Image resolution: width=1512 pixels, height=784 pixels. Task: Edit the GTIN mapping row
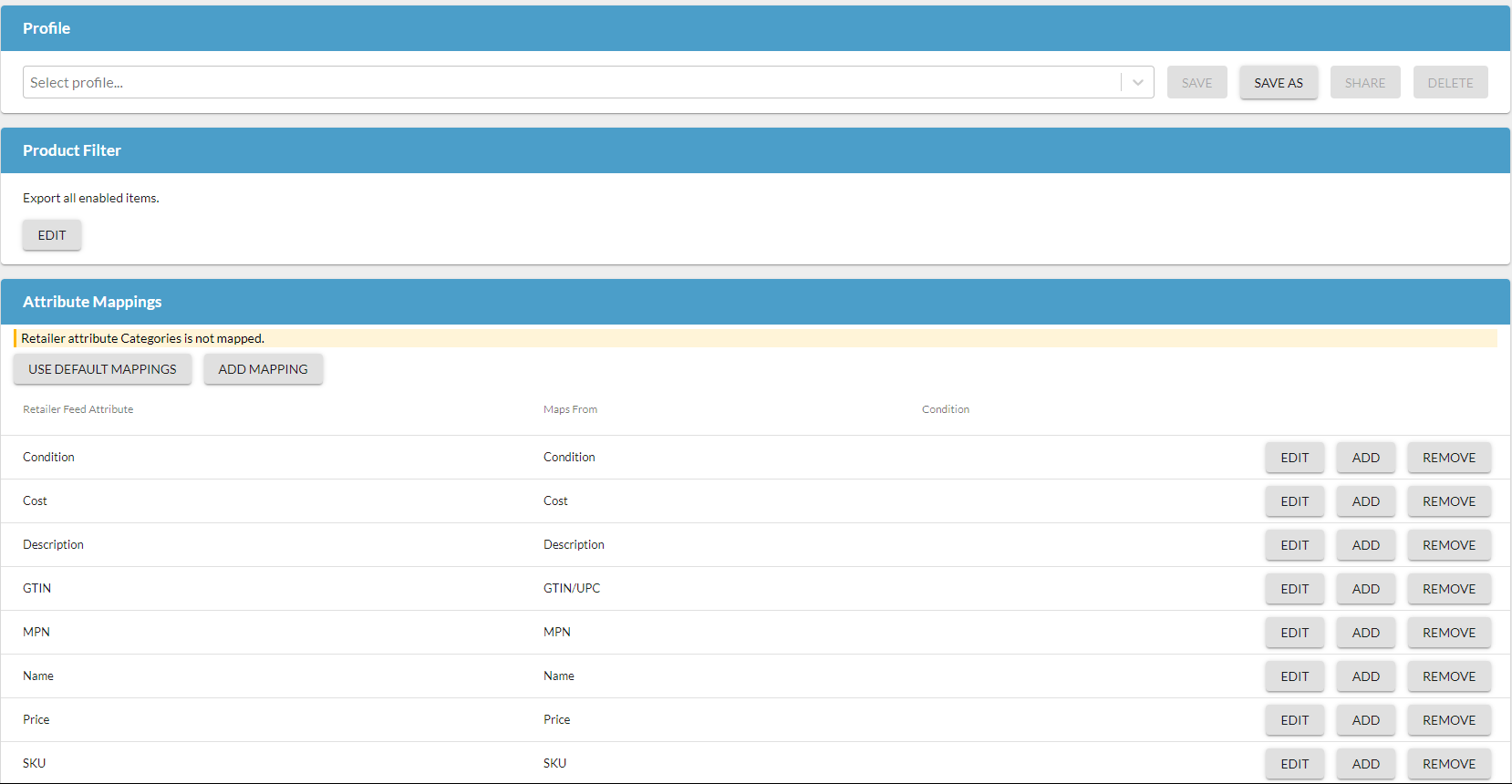[x=1294, y=589]
